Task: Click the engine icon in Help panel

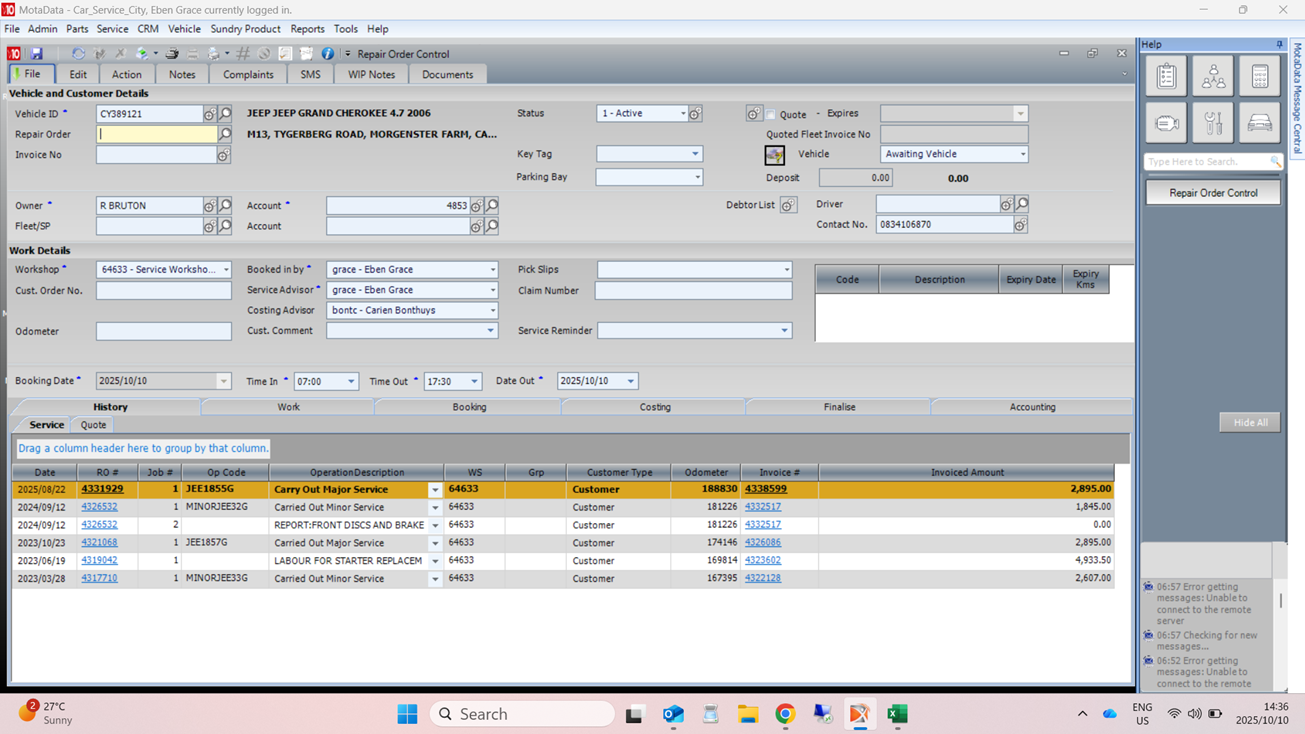Action: click(1166, 123)
